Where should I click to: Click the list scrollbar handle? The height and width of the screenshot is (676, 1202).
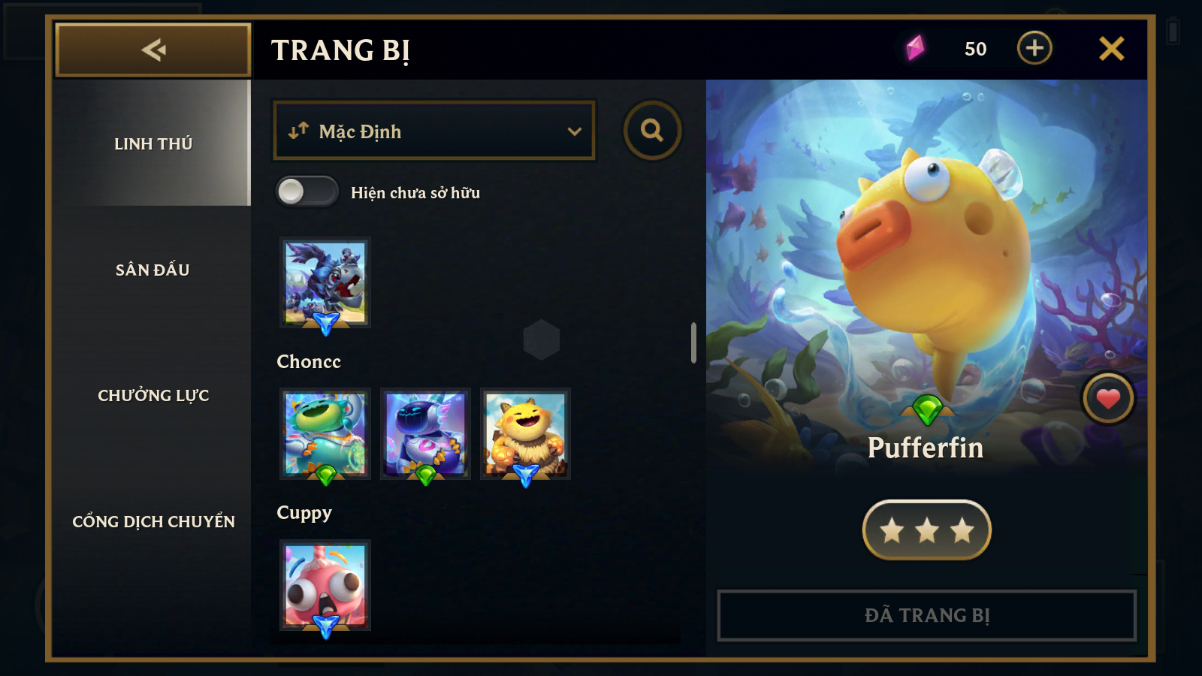(693, 343)
